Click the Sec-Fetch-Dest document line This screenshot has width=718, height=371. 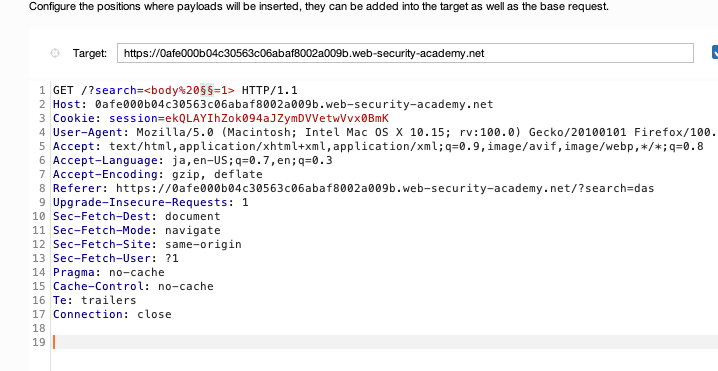[x=137, y=216]
